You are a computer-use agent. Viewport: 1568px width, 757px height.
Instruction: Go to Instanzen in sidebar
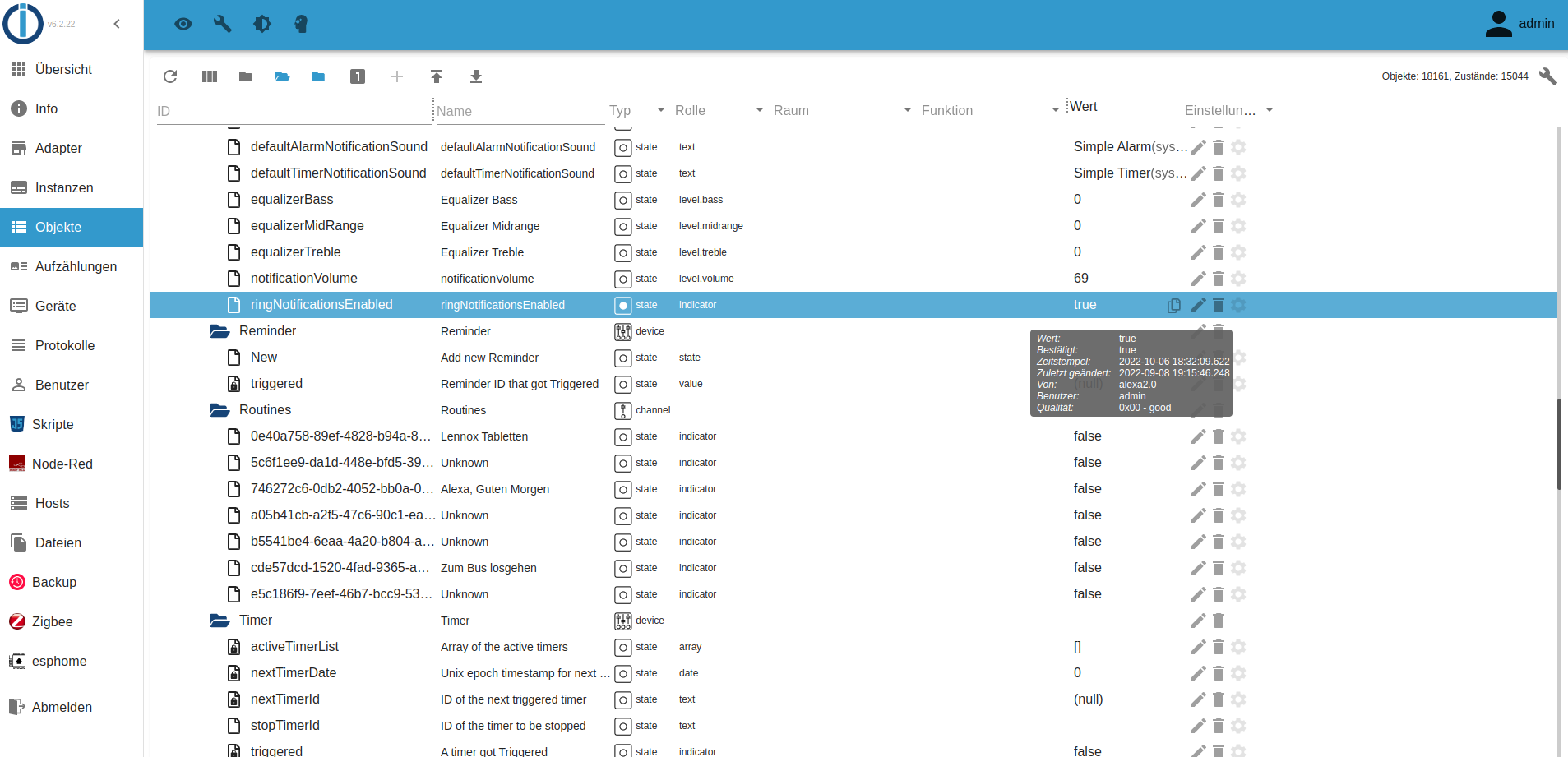(x=72, y=187)
